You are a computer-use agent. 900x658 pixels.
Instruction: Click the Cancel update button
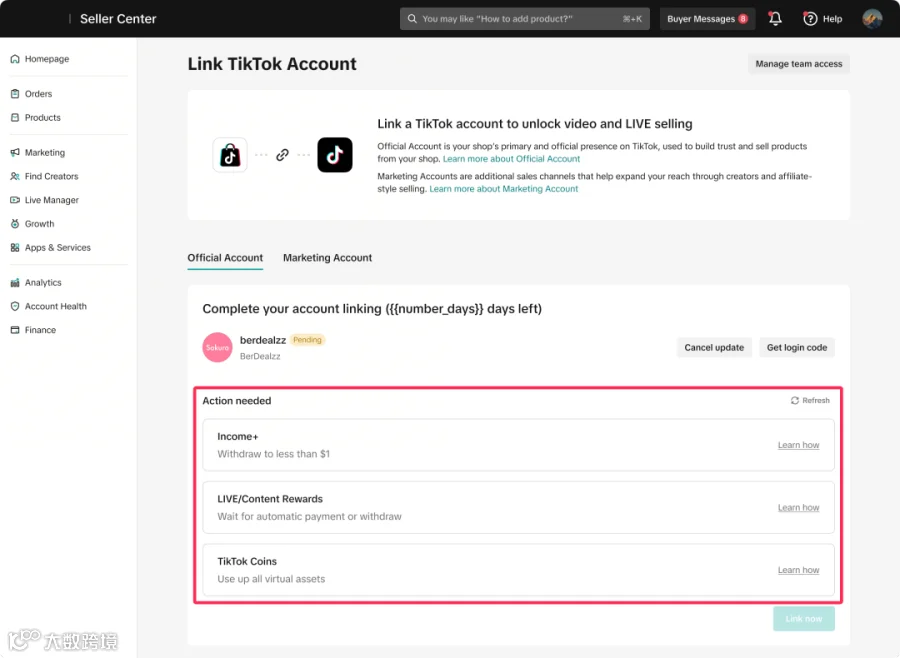[714, 347]
